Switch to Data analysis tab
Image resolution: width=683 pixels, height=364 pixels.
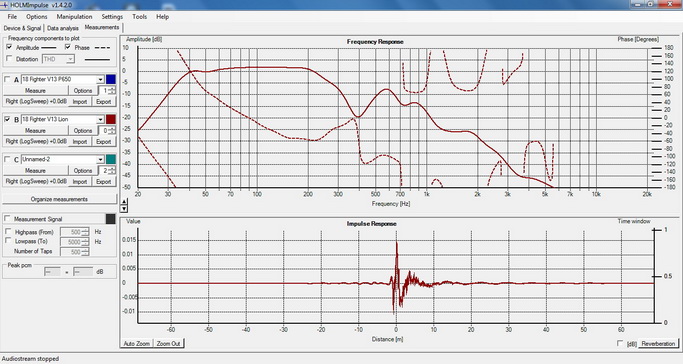pos(63,28)
